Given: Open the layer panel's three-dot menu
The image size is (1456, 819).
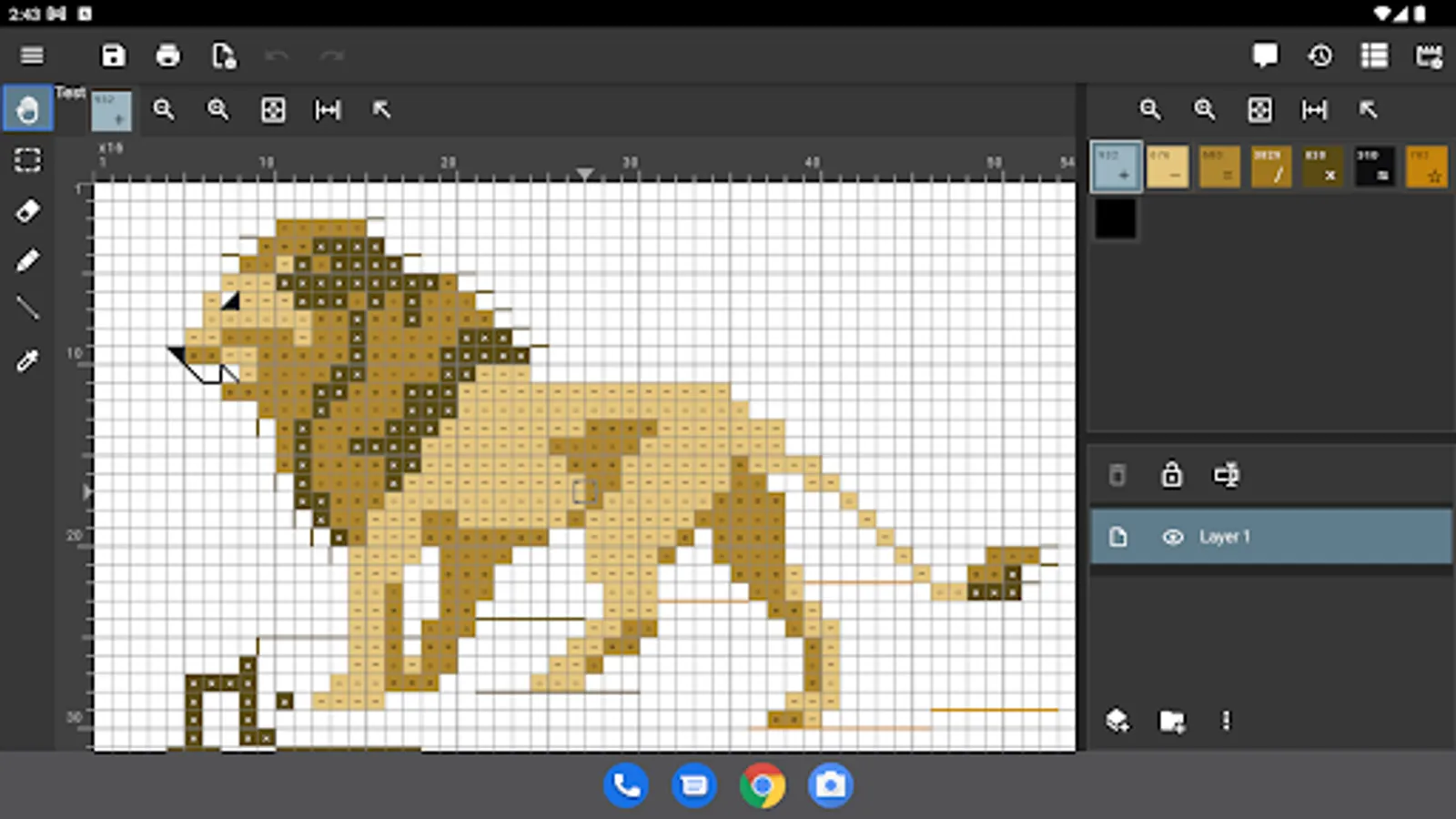Looking at the screenshot, I should tap(1226, 721).
